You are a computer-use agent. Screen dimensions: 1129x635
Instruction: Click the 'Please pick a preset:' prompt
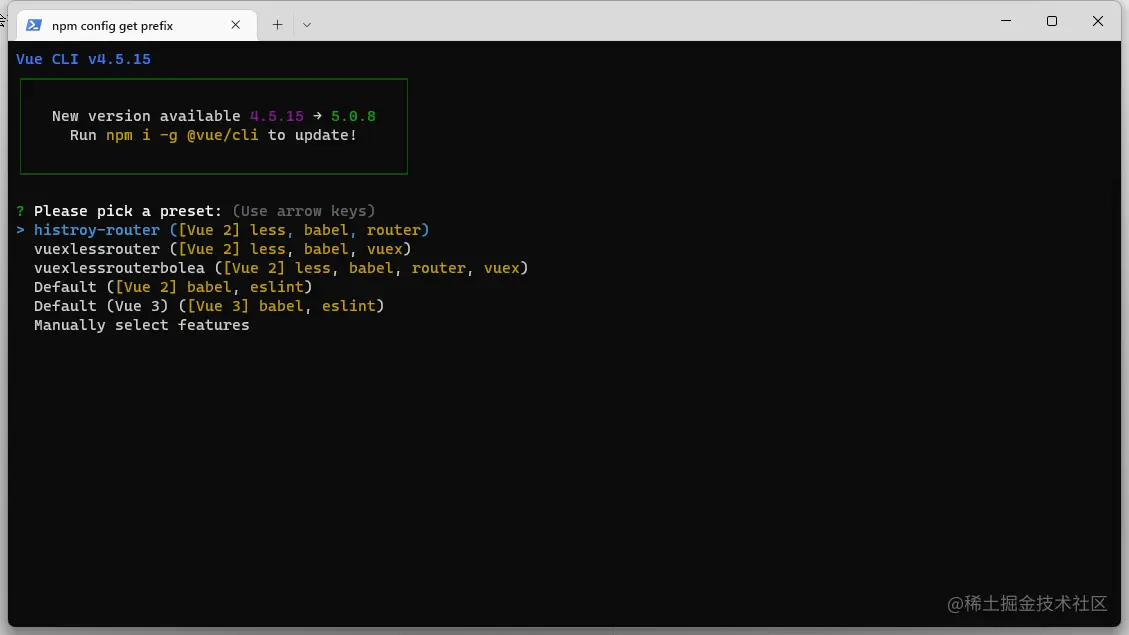point(128,211)
